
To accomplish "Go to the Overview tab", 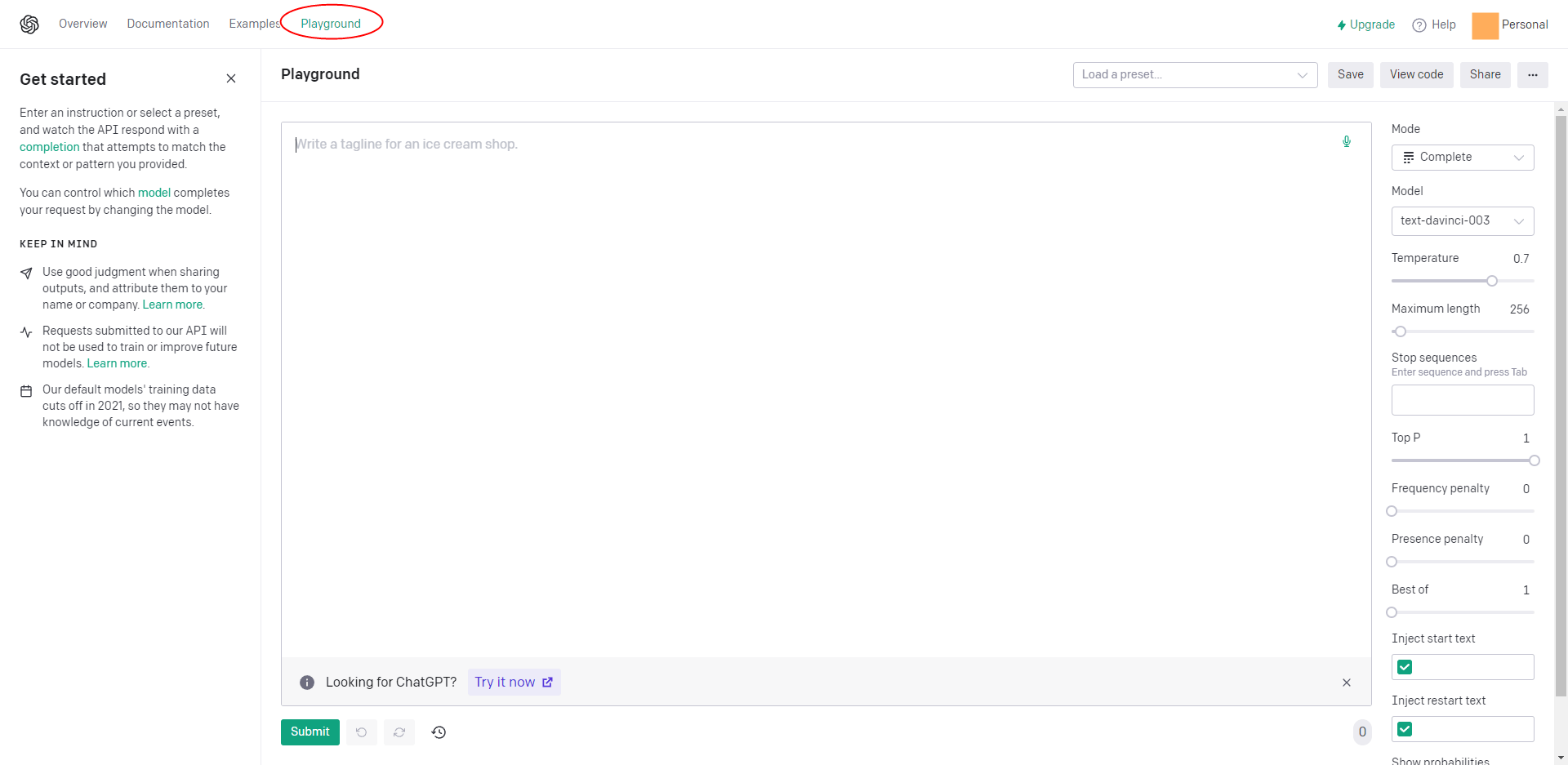I will [x=82, y=24].
